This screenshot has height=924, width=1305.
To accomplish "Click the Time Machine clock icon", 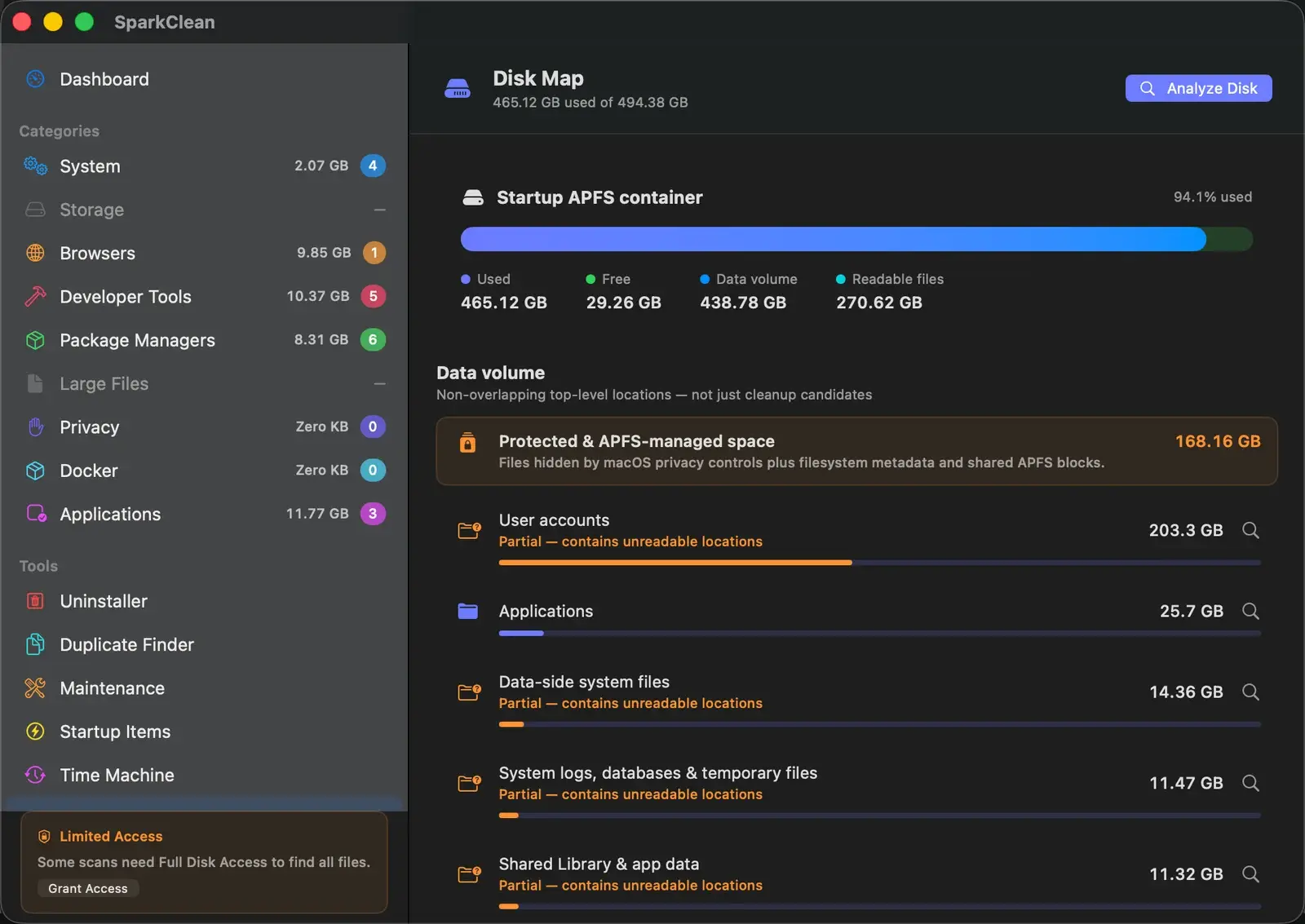I will [x=35, y=775].
